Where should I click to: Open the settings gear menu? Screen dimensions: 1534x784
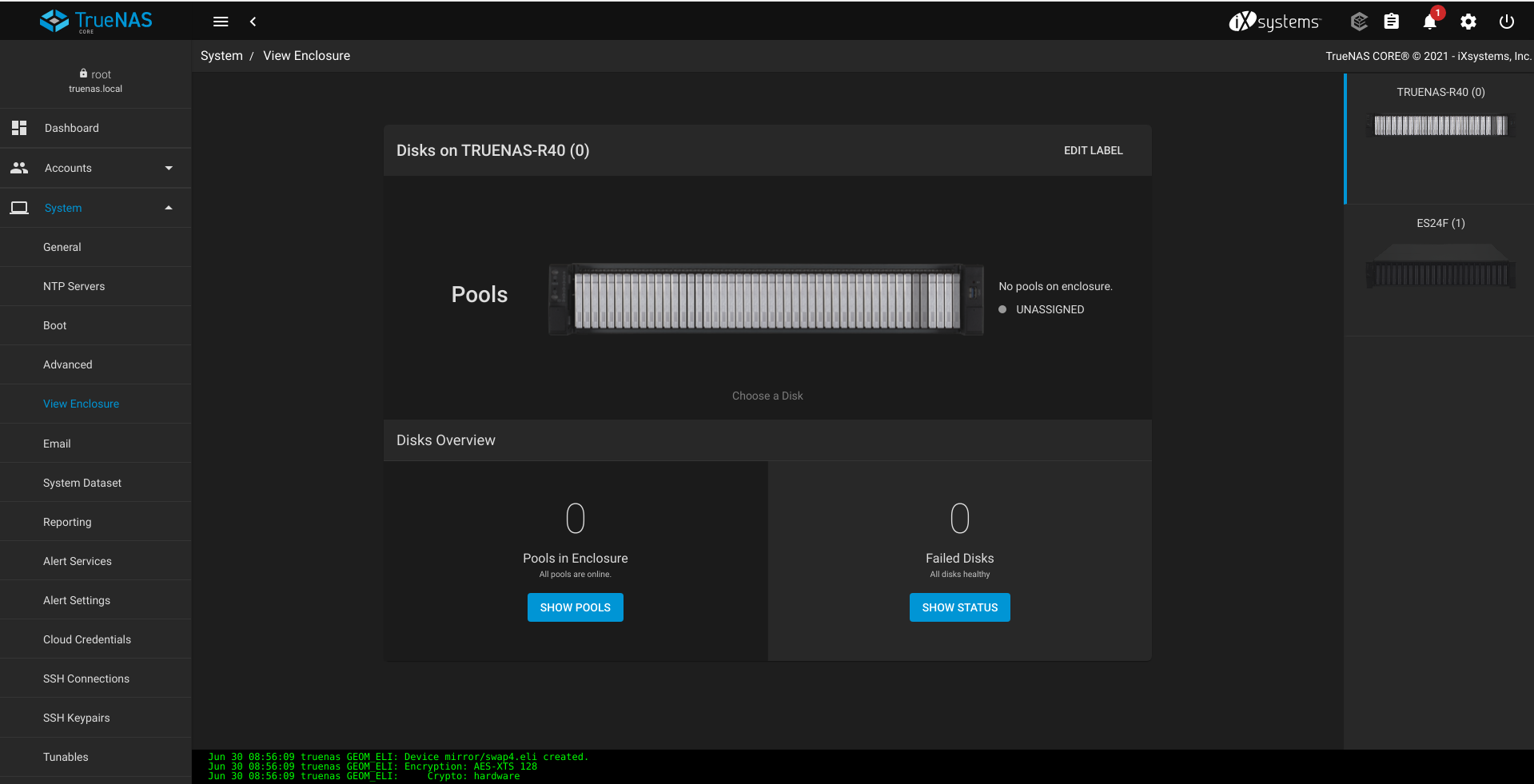click(1468, 22)
